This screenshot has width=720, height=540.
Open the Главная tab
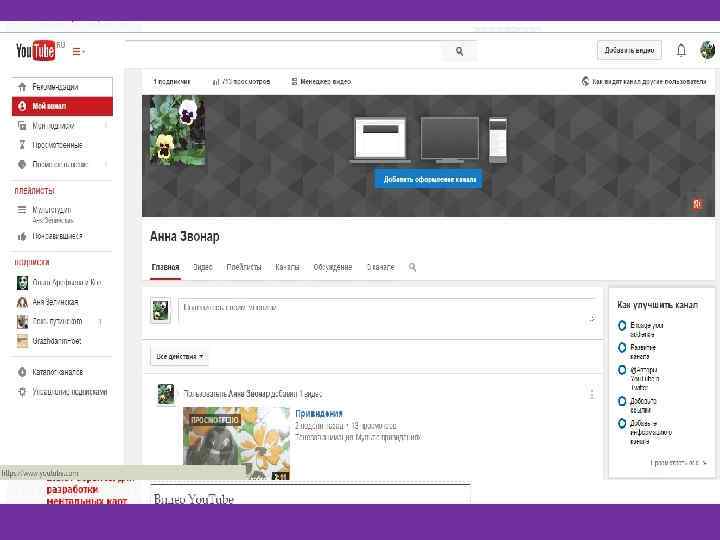(165, 267)
